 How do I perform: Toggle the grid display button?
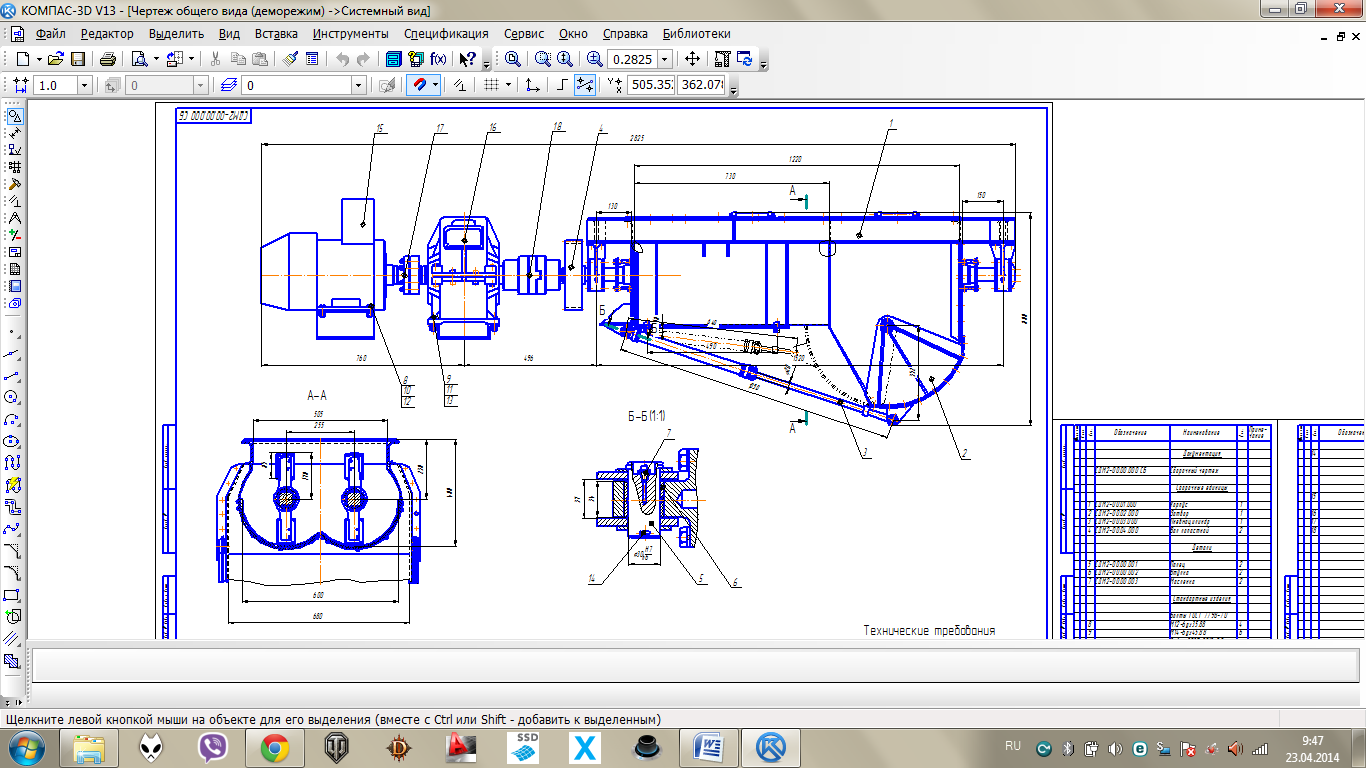tap(491, 86)
